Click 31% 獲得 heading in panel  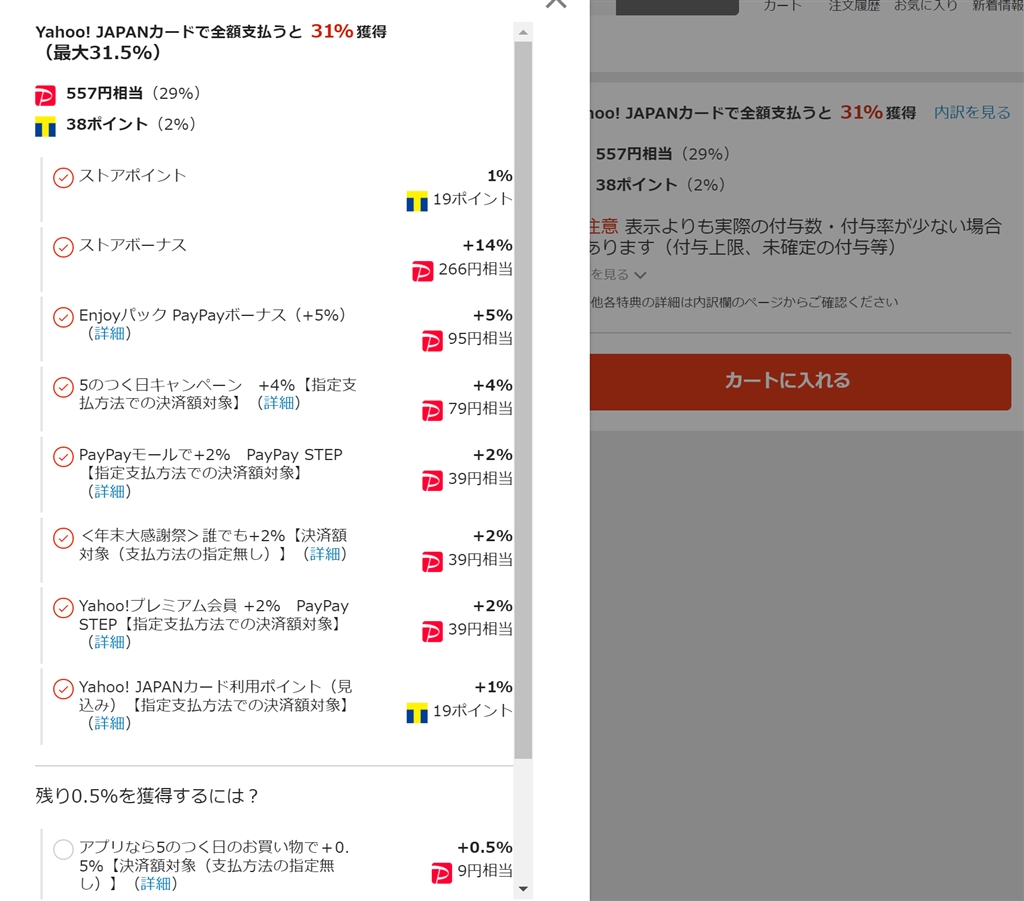tap(348, 31)
